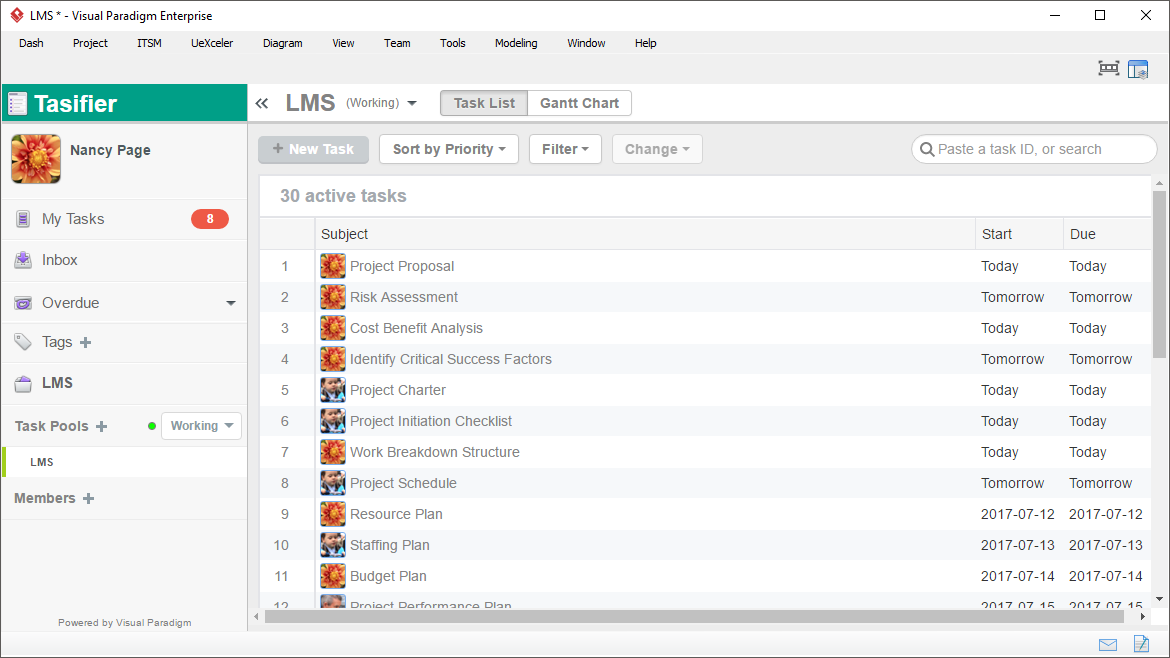Open the LMS (Working) dropdown arrow
The height and width of the screenshot is (658, 1170).
coord(412,103)
